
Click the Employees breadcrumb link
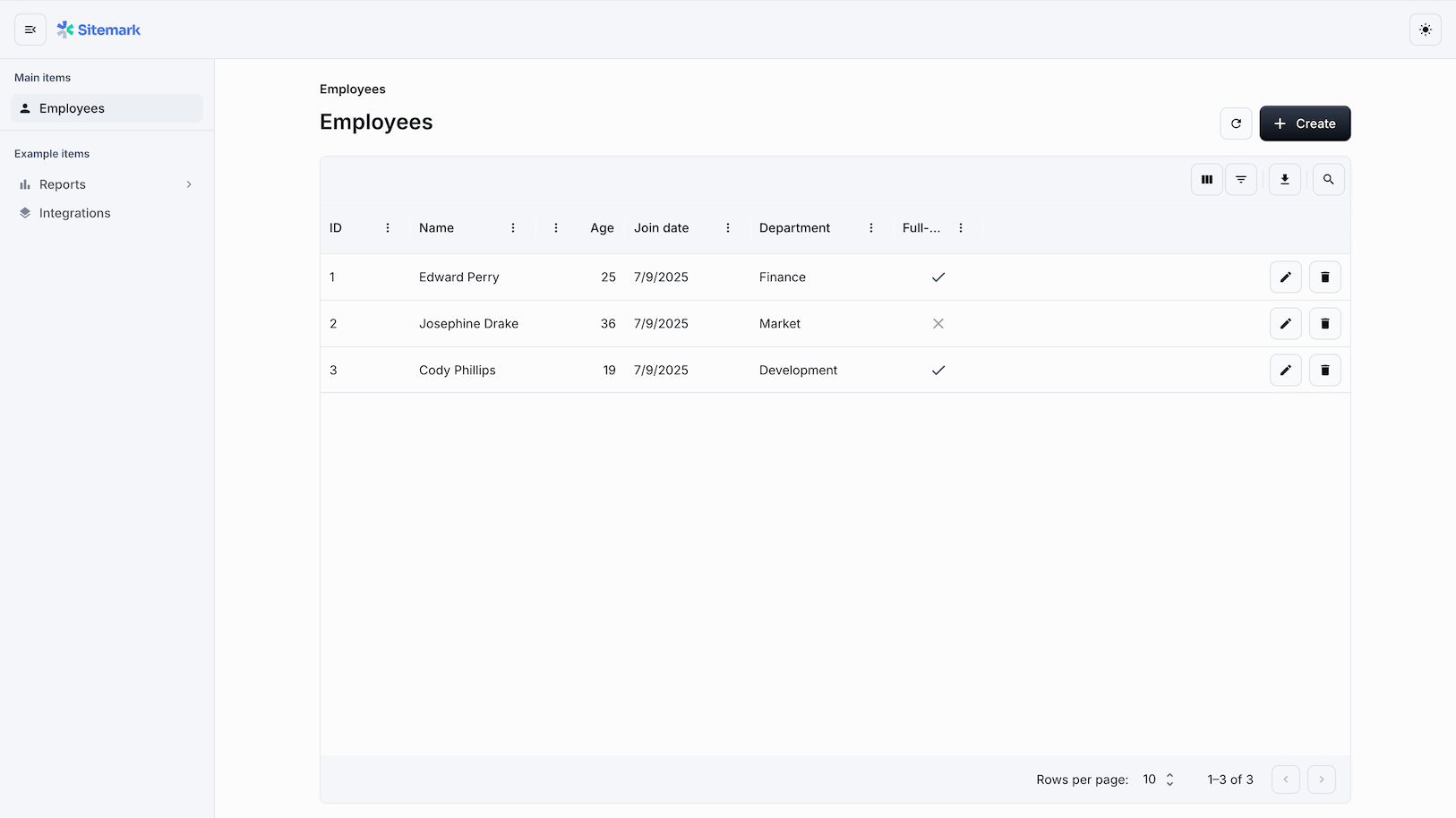click(352, 89)
